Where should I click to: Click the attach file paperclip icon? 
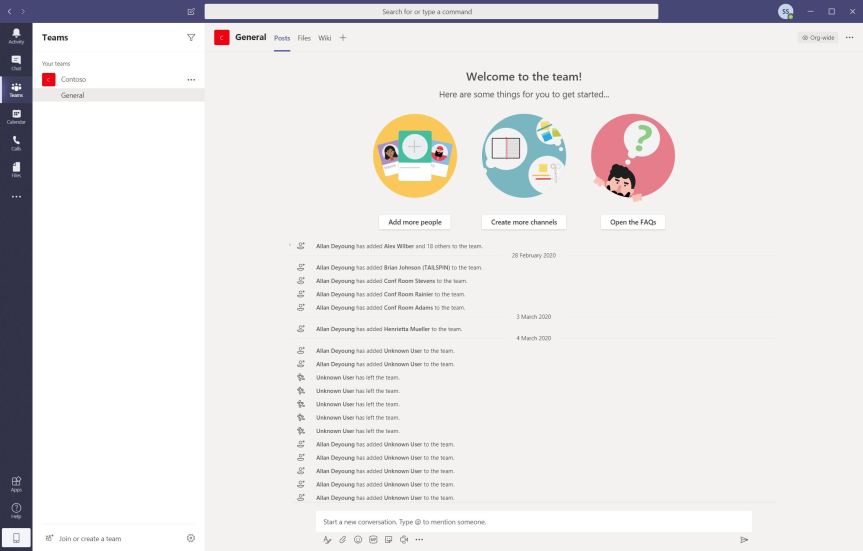click(342, 539)
